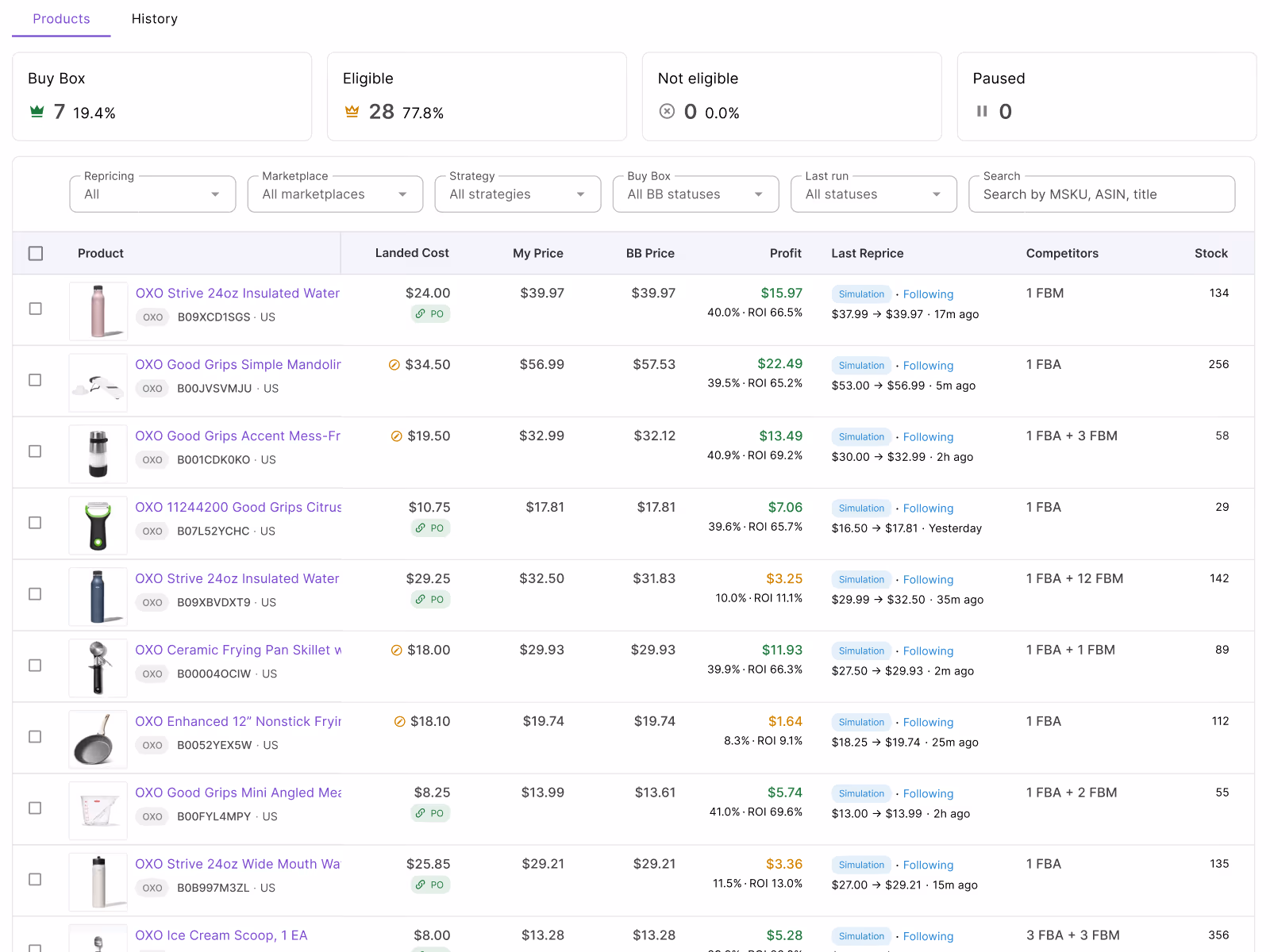Open OXO 11244200 Good Grips Citrus product link
The image size is (1270, 952).
[x=238, y=508]
